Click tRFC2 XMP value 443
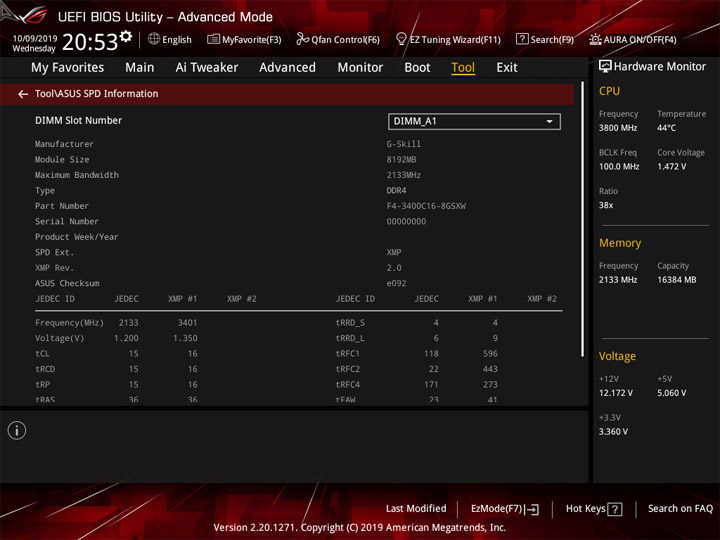 pos(490,369)
